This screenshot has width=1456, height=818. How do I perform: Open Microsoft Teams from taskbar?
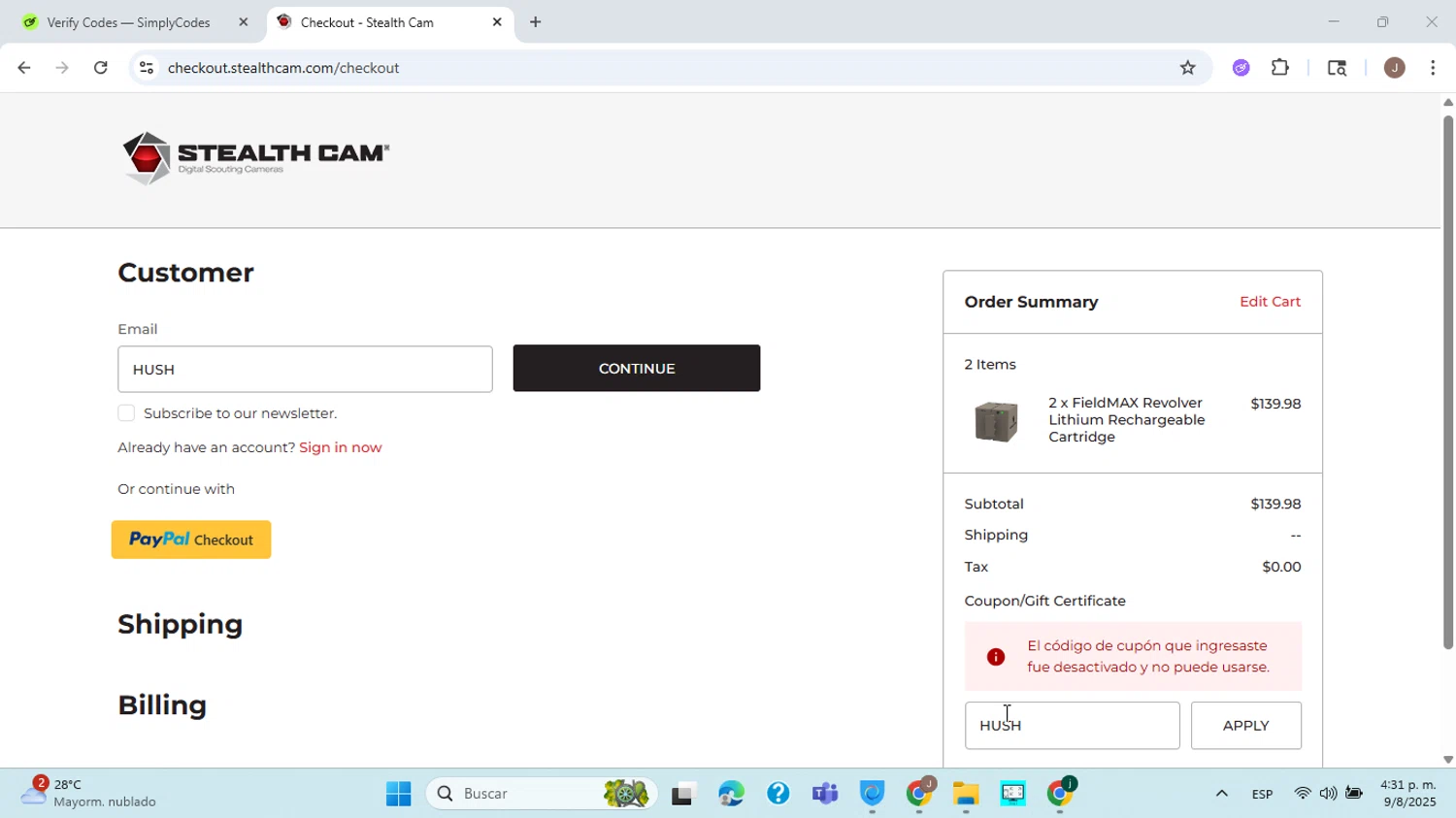click(825, 794)
